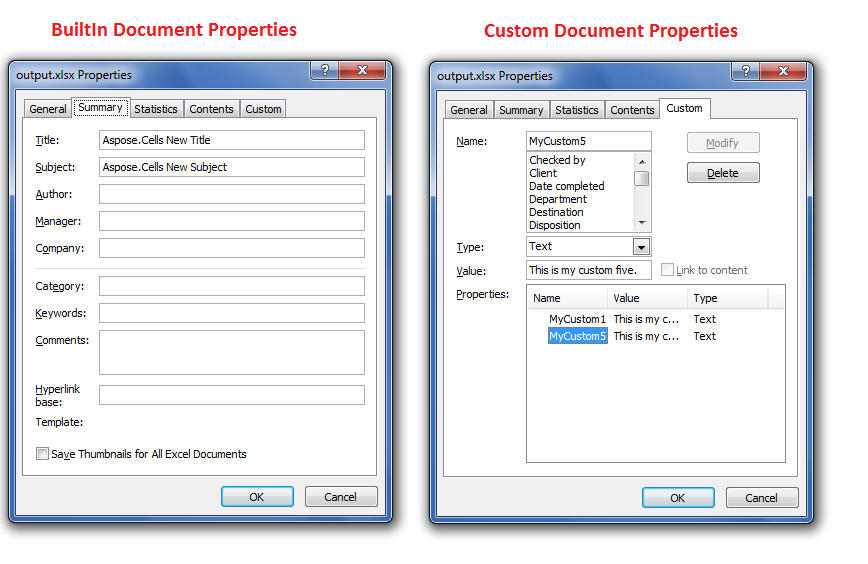Click the Title field with Aspose.Cells New Title
The width and height of the screenshot is (868, 564).
[x=232, y=140]
